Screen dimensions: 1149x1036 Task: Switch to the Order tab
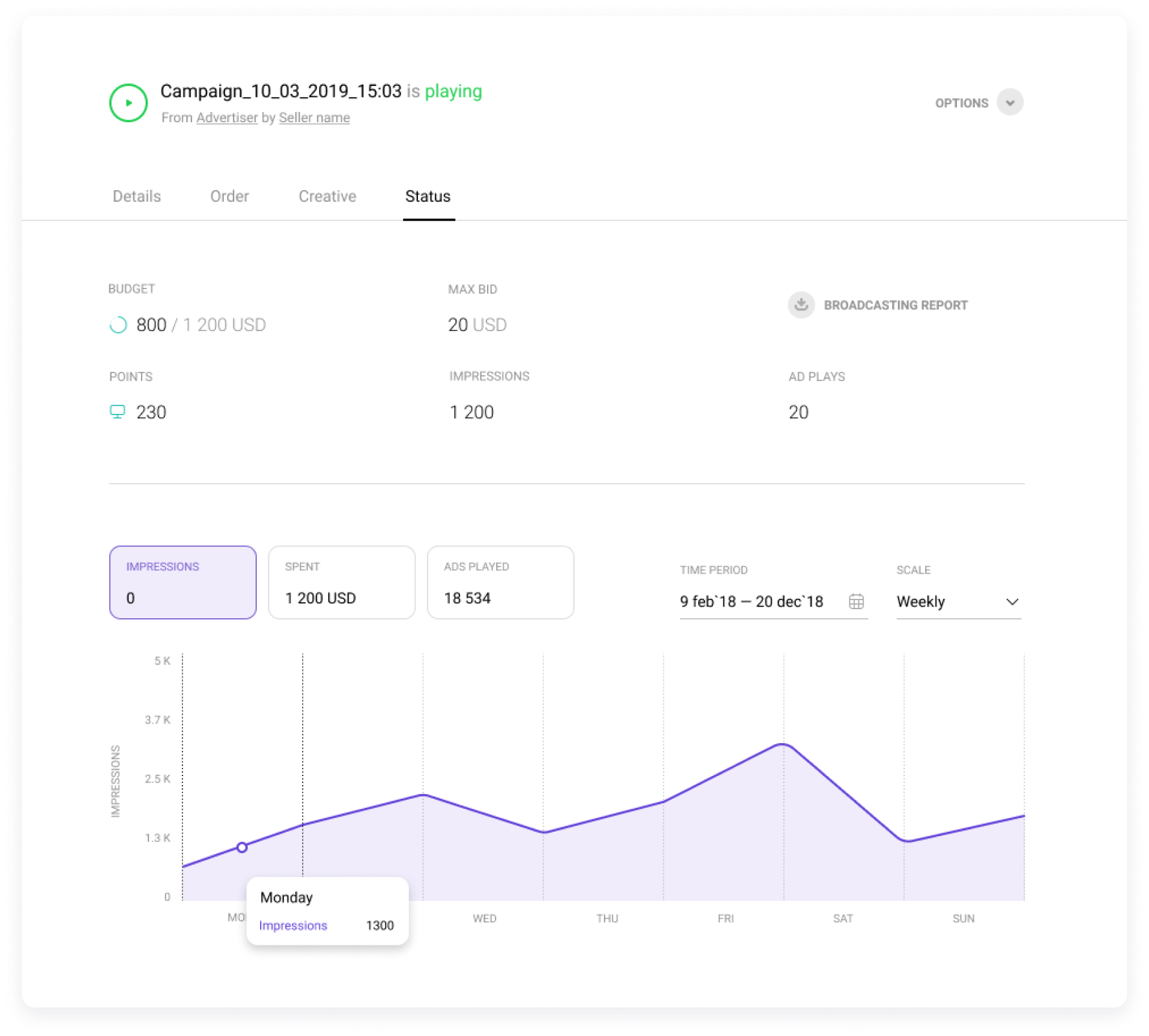[230, 197]
